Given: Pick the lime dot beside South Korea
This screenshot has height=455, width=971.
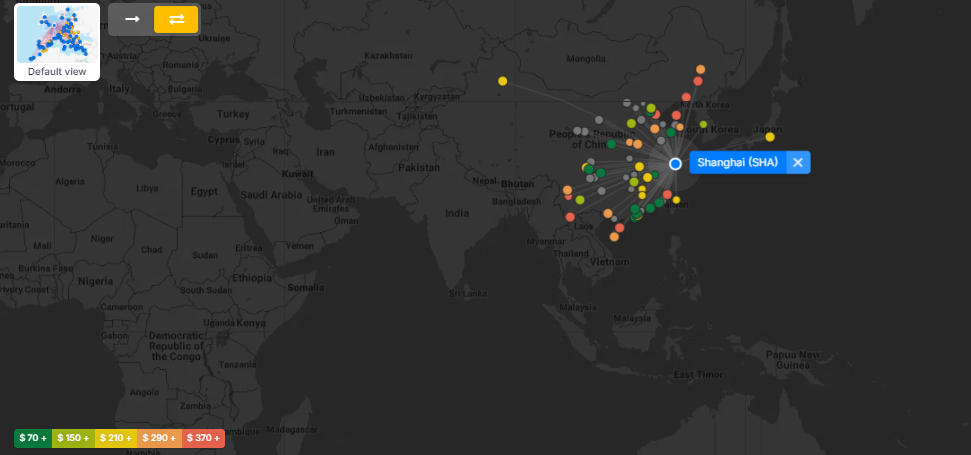Looking at the screenshot, I should pos(703,124).
